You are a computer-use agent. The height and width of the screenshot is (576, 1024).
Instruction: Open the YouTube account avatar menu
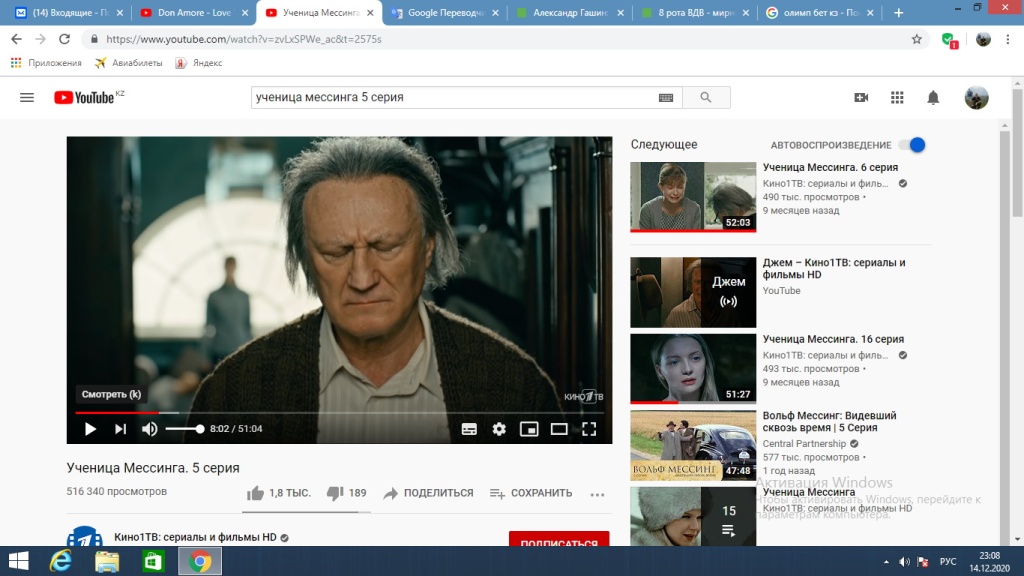pyautogui.click(x=976, y=97)
